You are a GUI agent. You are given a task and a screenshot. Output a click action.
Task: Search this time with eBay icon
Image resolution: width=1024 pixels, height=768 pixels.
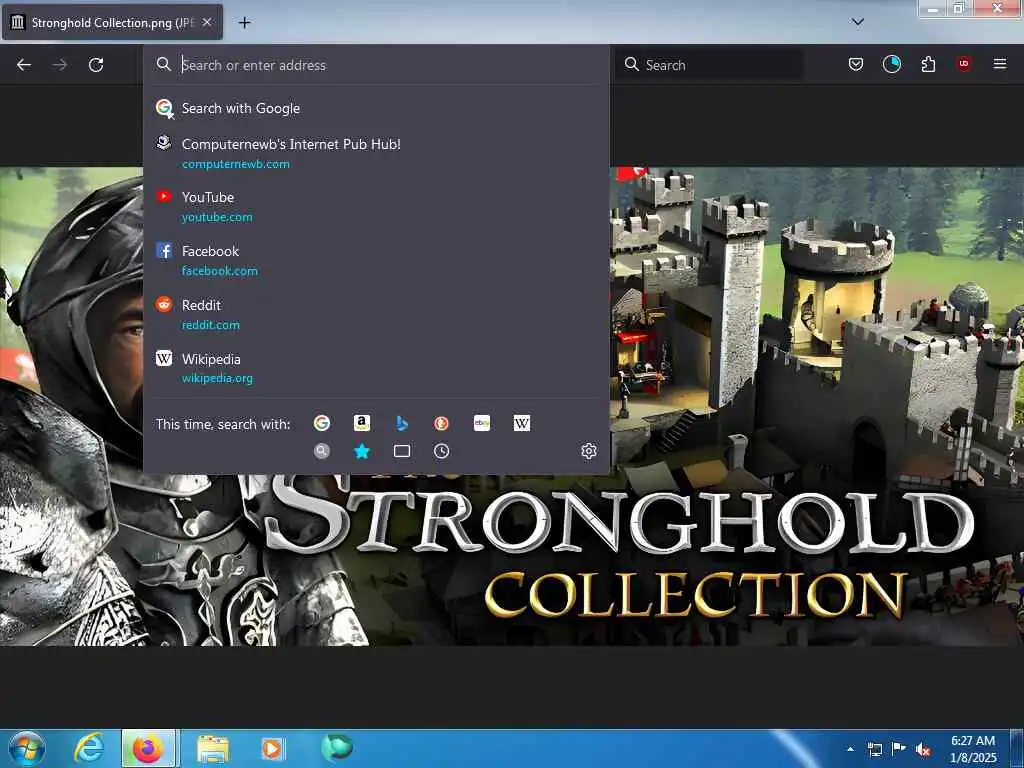pos(482,423)
